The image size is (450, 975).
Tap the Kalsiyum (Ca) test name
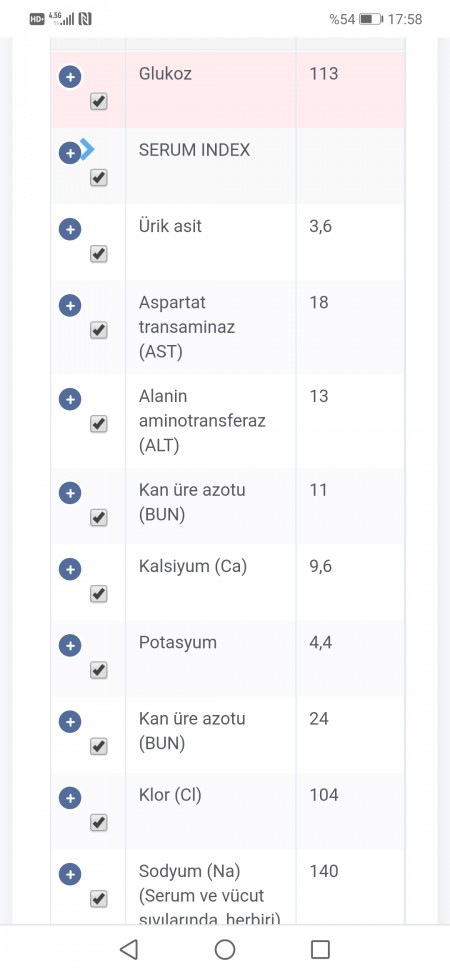193,566
